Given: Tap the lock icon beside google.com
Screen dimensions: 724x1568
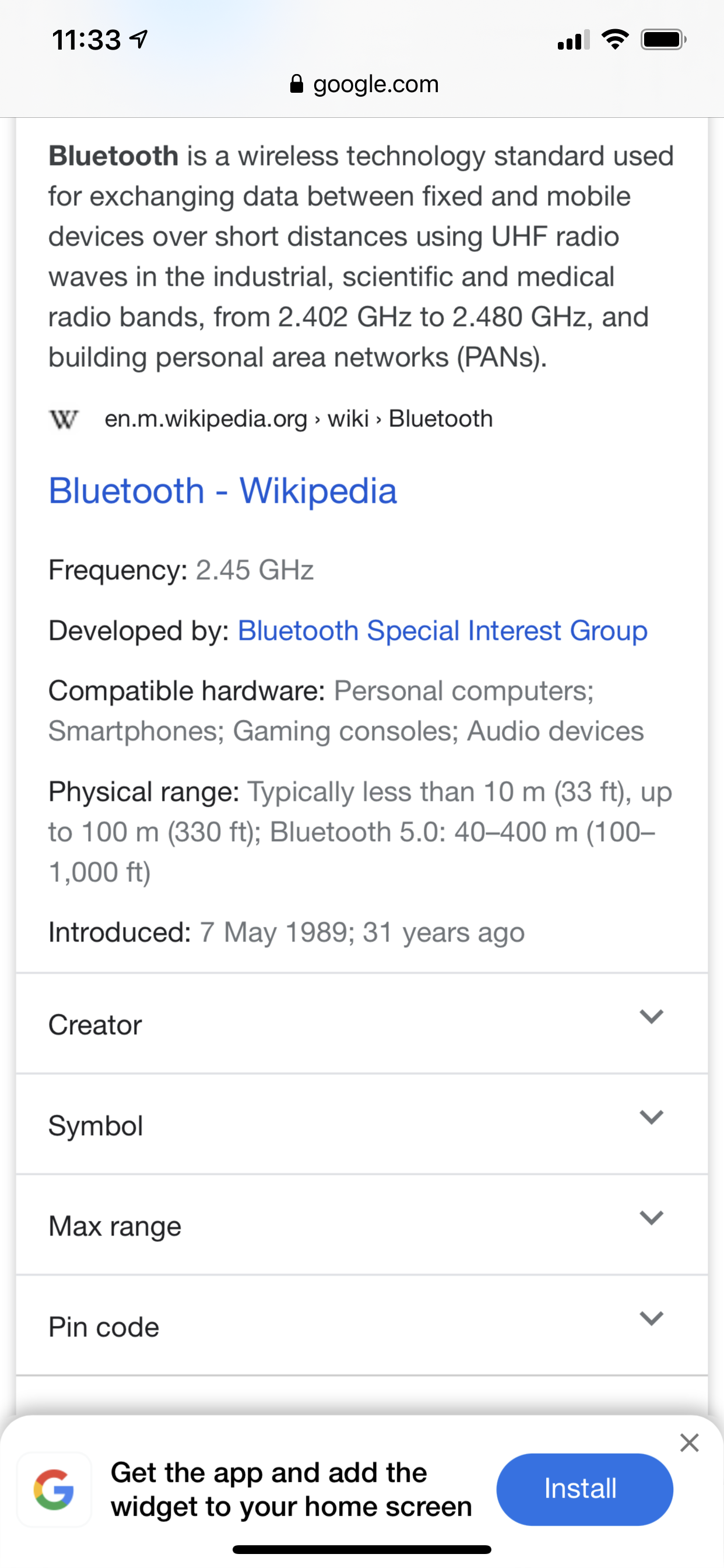Looking at the screenshot, I should pyautogui.click(x=296, y=84).
